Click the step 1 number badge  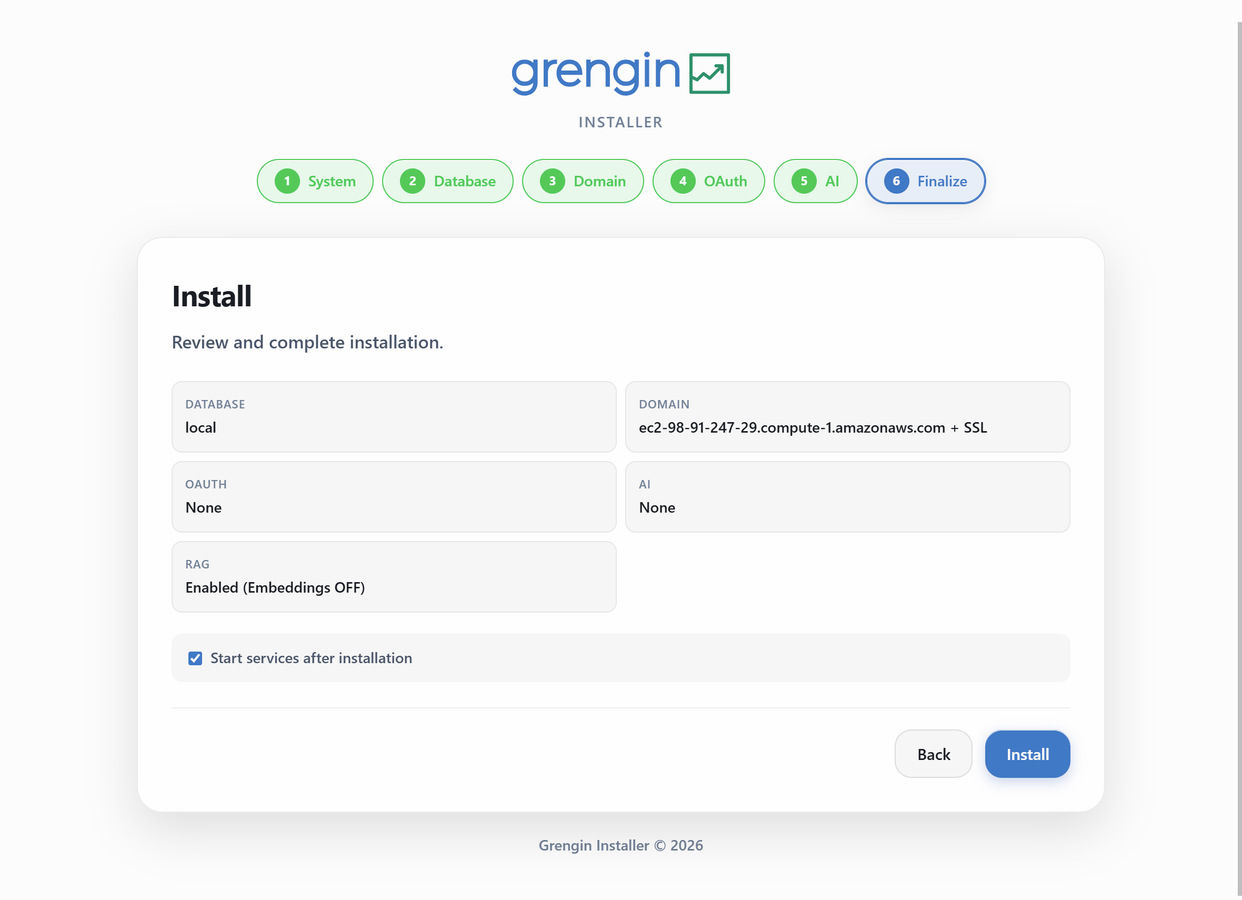coord(288,181)
